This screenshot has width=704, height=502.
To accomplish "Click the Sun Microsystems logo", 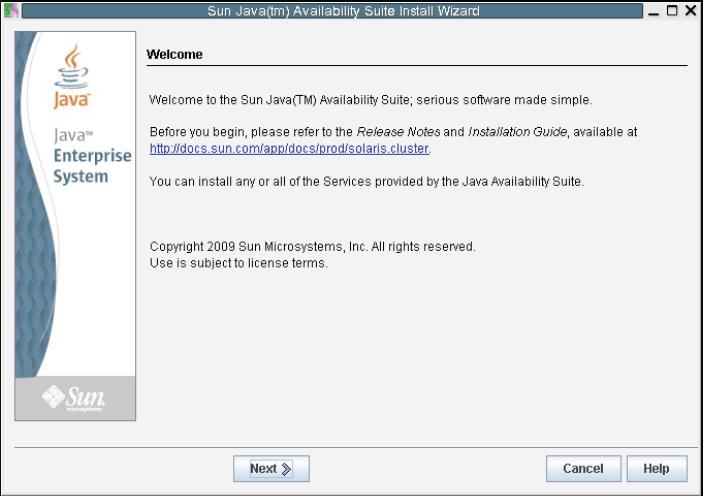I will [x=74, y=398].
